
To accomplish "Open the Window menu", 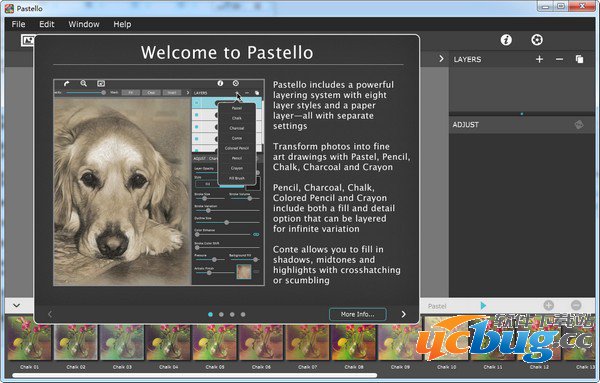I will coord(84,24).
